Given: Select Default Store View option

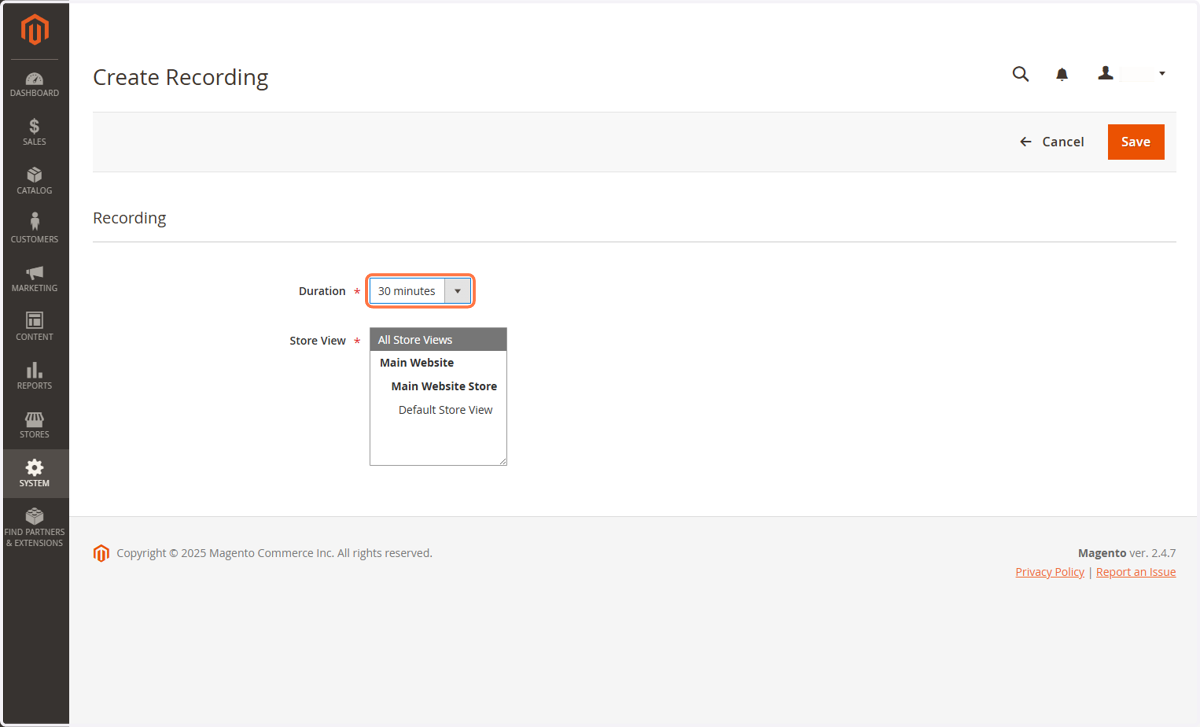Looking at the screenshot, I should [x=438, y=410].
